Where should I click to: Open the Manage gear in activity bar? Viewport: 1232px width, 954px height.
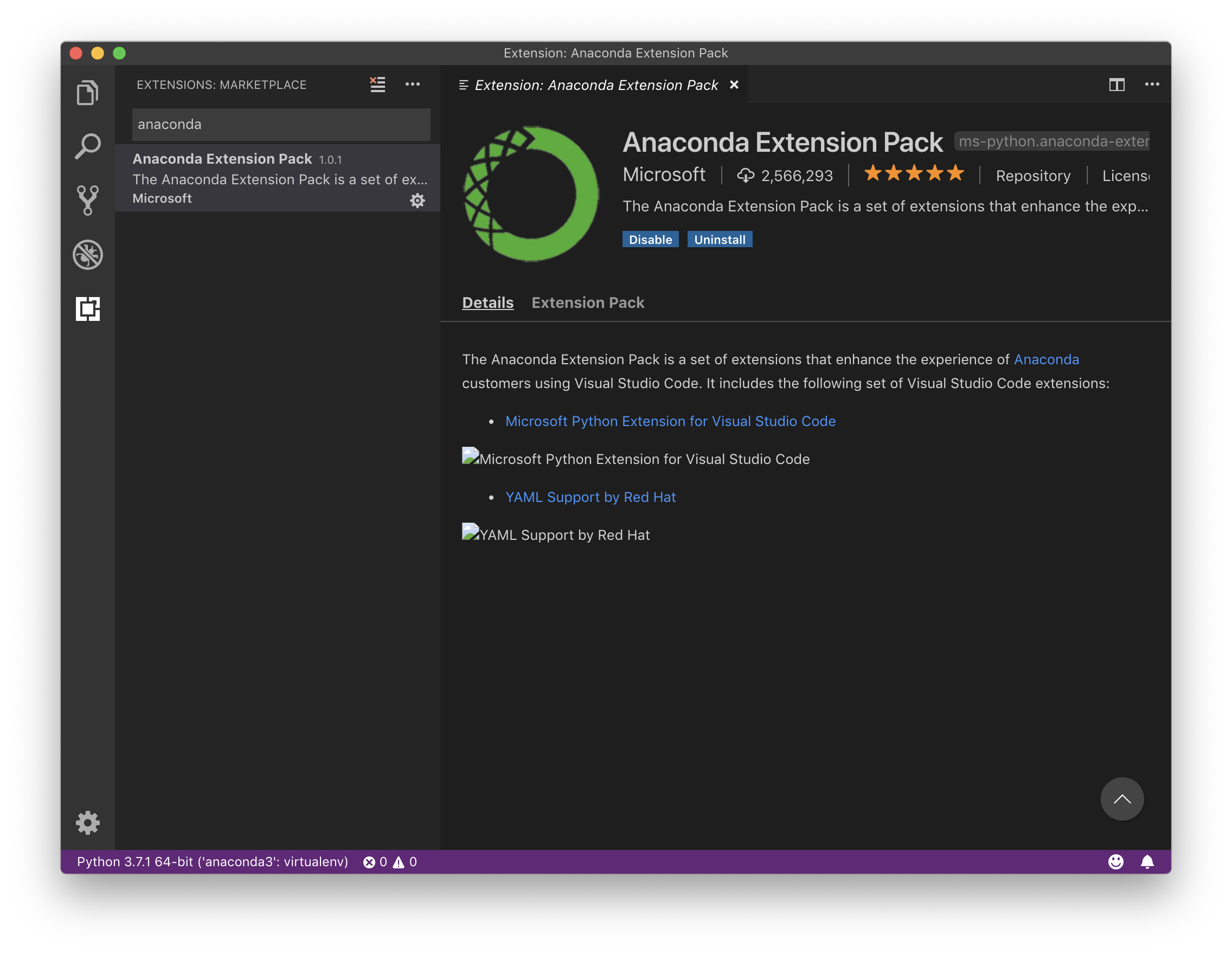click(x=87, y=823)
